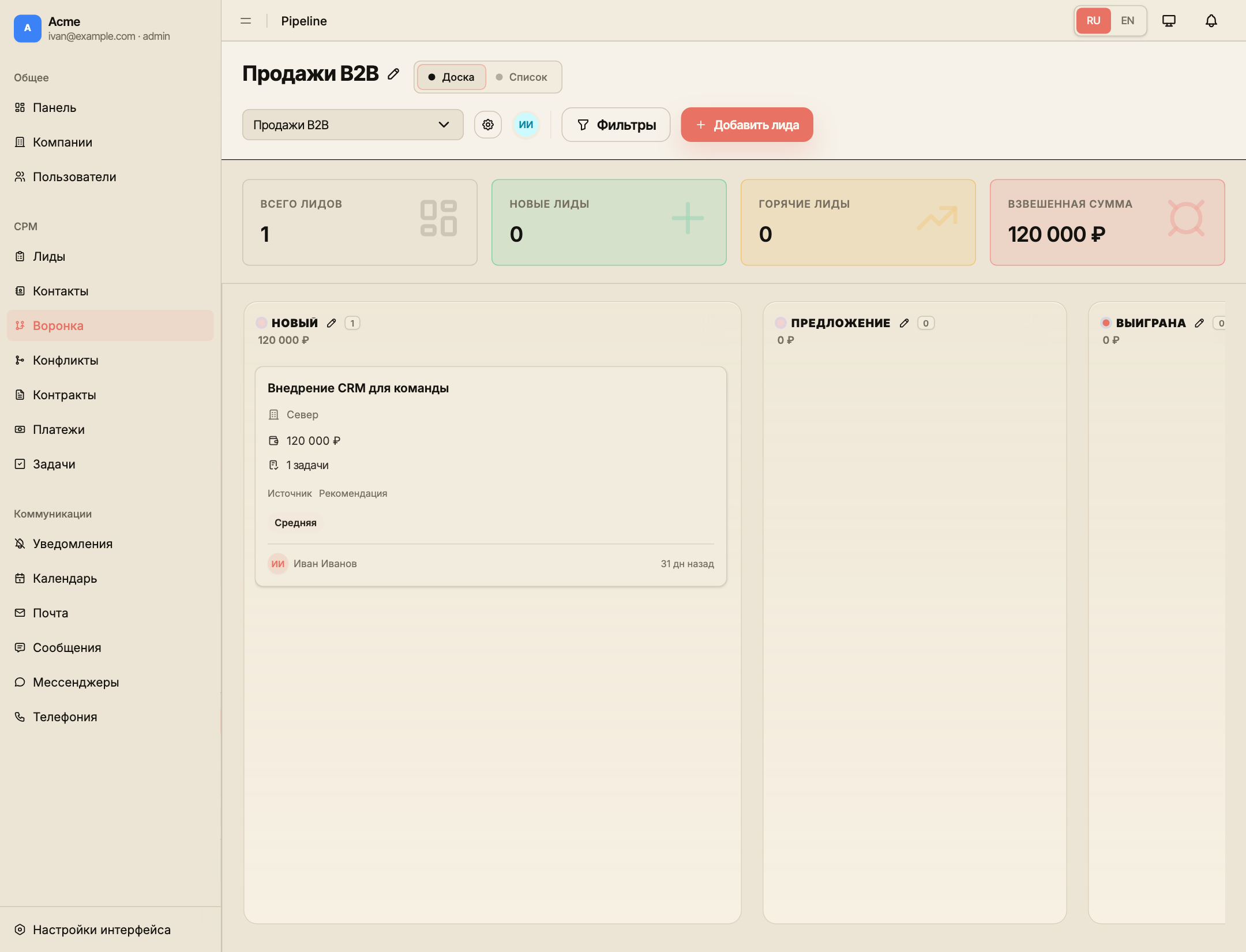The width and height of the screenshot is (1246, 952).
Task: Edit pipeline title with pencil icon
Action: [393, 74]
